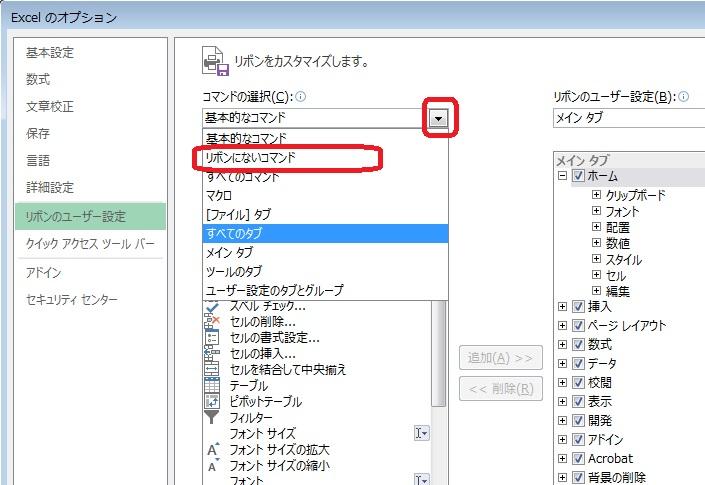This screenshot has width=705, height=485.
Task: Open the アドイン options category
Action: pyautogui.click(x=90, y=273)
